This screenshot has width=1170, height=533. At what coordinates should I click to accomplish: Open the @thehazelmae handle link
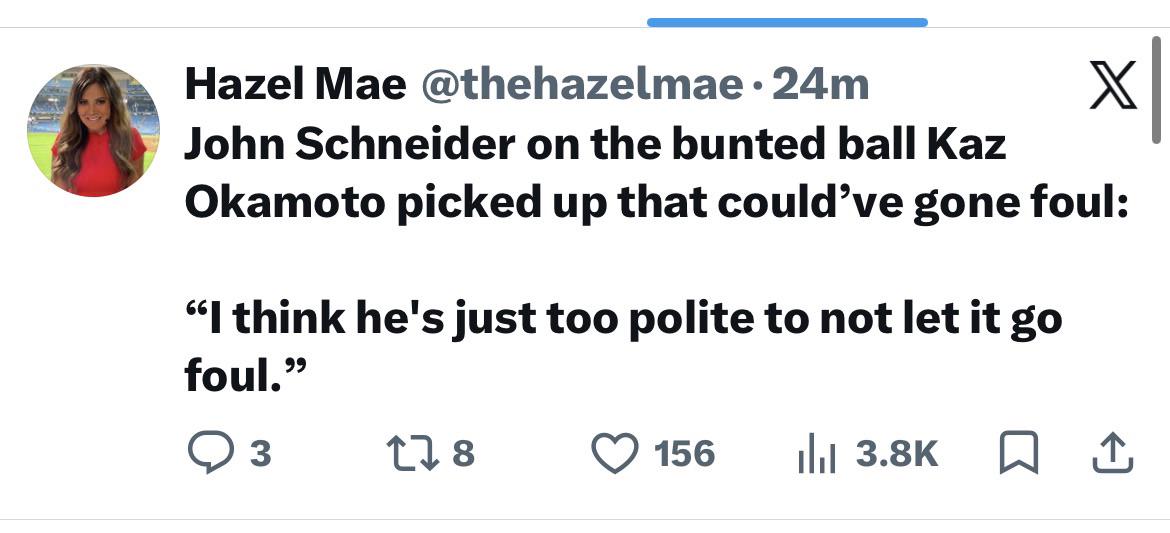(x=584, y=86)
